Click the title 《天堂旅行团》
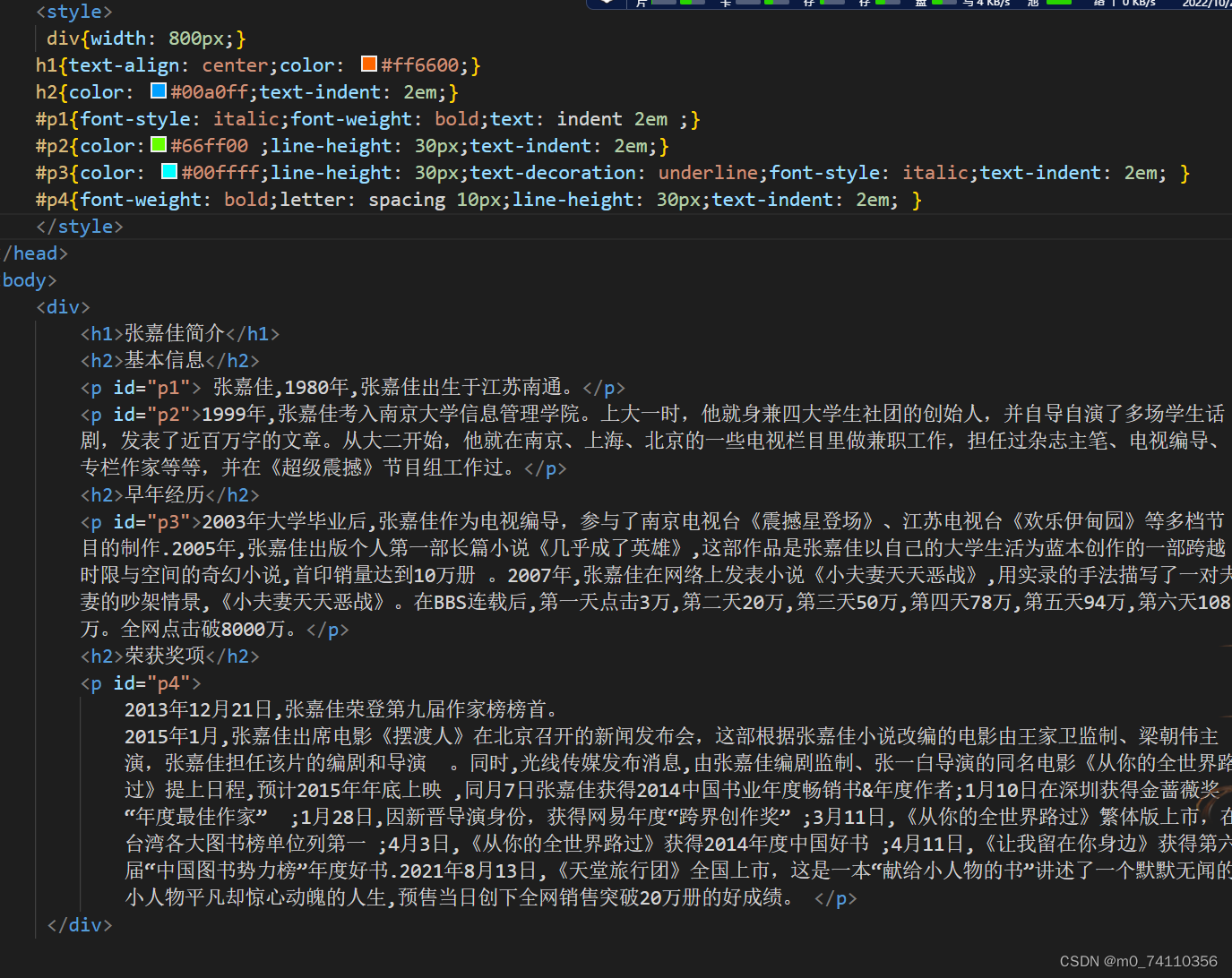This screenshot has height=978, width=1232. (620, 871)
